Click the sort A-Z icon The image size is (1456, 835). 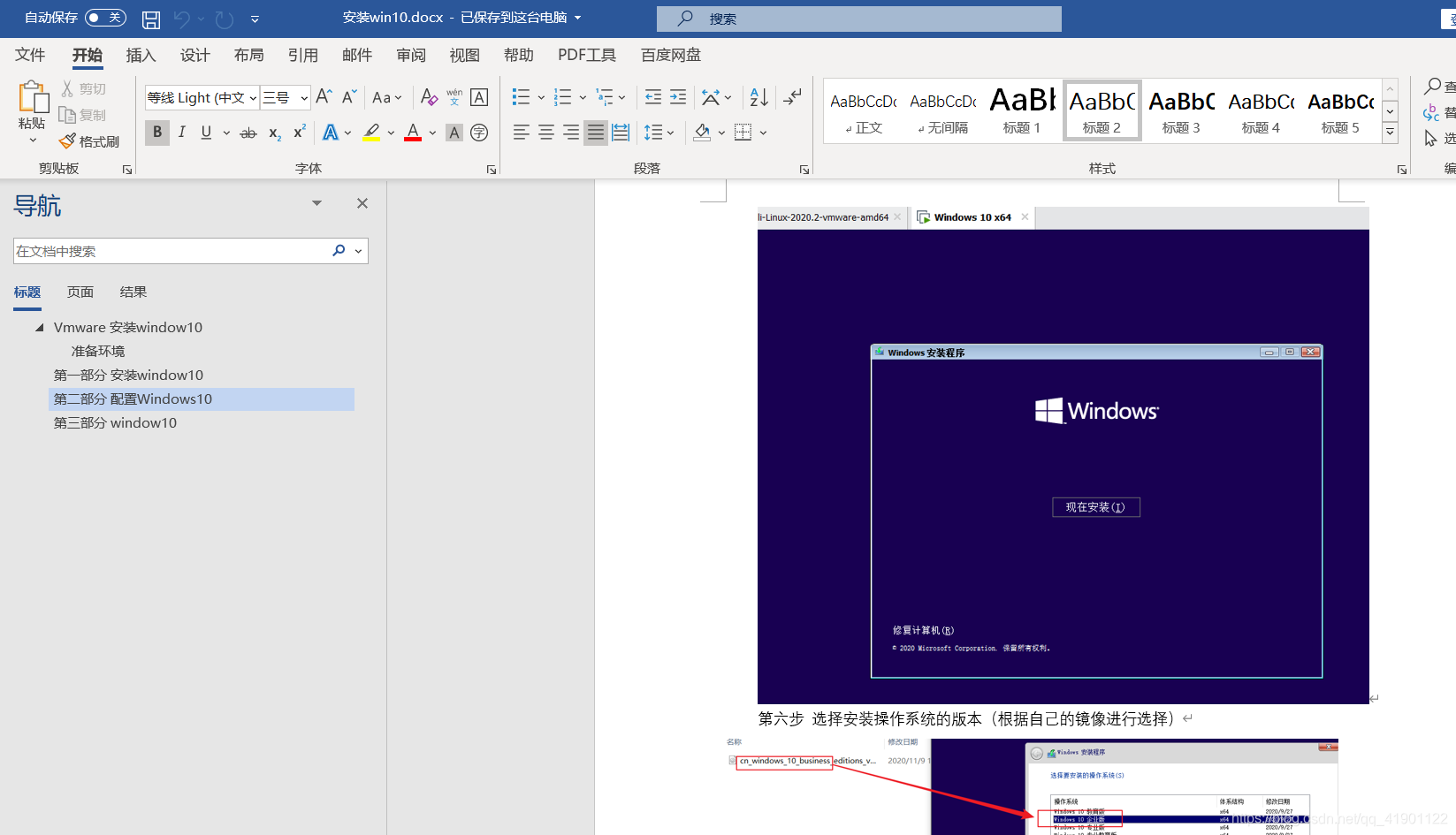[758, 96]
